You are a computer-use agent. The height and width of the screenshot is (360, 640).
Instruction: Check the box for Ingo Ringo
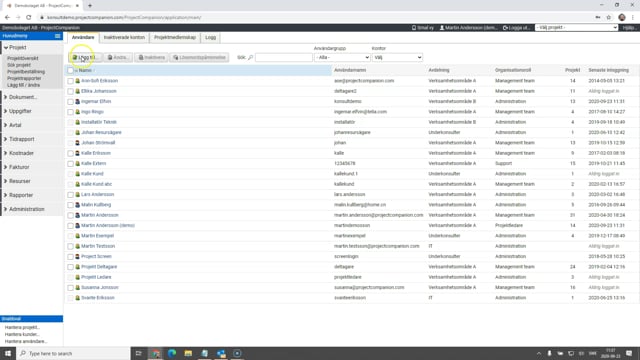click(x=70, y=112)
